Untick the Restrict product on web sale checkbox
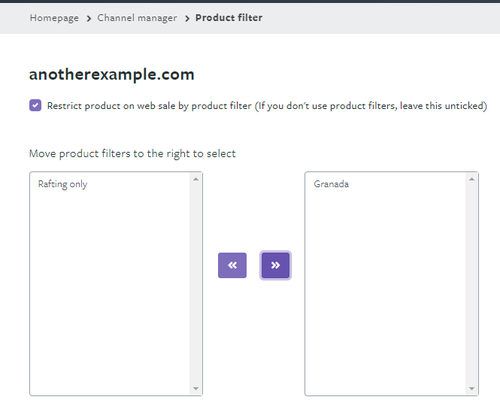 coord(35,105)
